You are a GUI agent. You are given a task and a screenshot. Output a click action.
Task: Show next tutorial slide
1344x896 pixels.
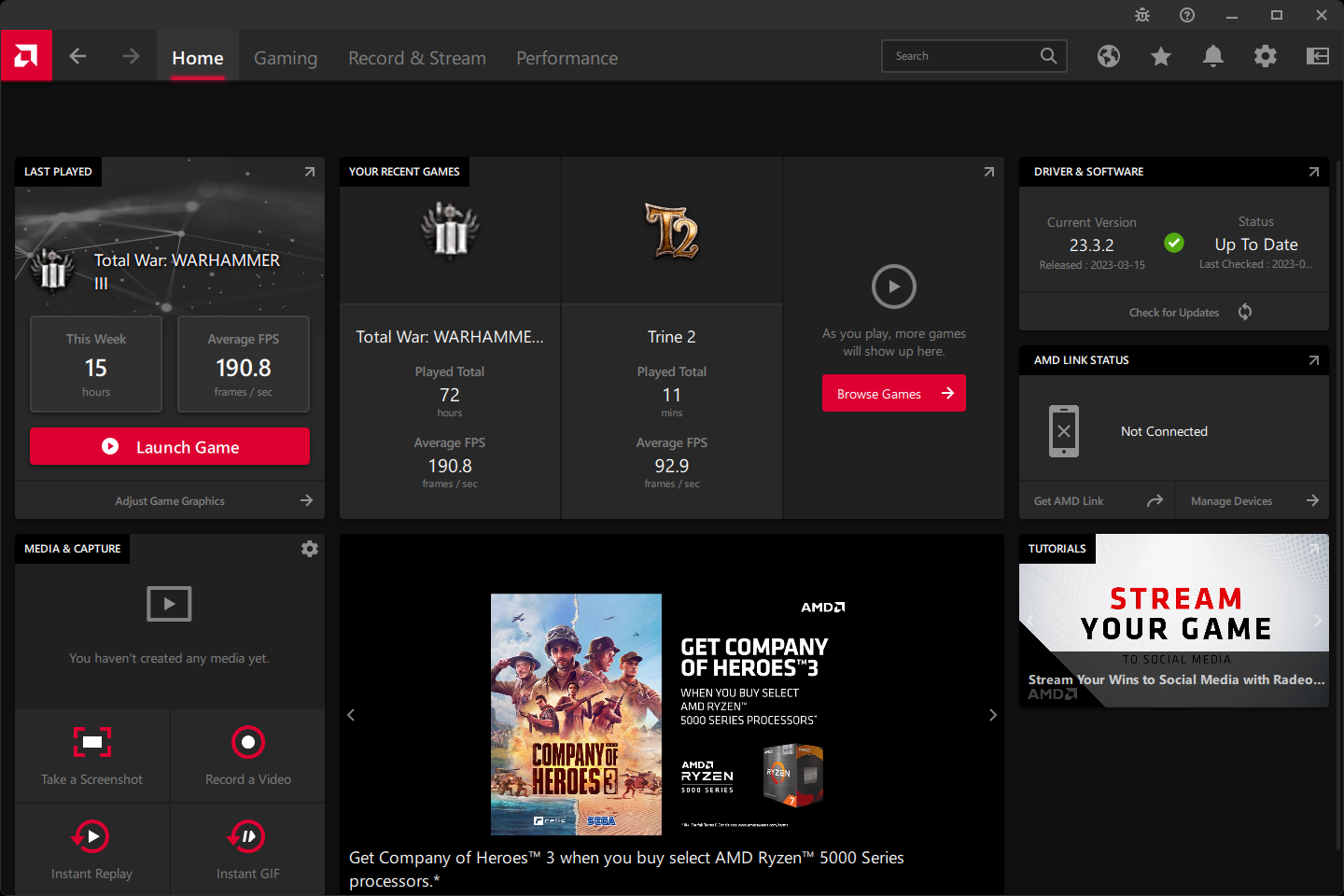coord(1318,620)
